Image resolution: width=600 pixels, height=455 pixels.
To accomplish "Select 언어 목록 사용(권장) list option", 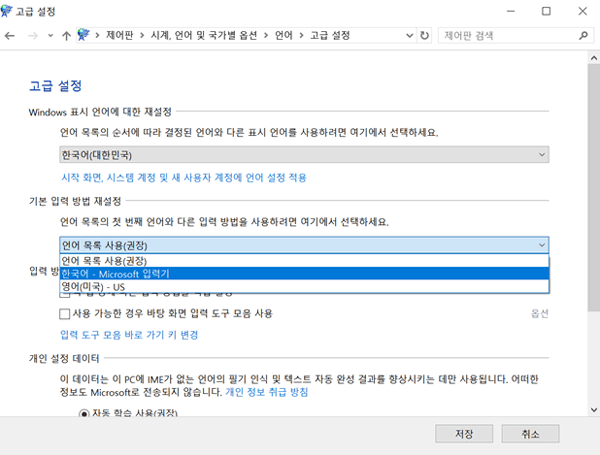I will [304, 261].
